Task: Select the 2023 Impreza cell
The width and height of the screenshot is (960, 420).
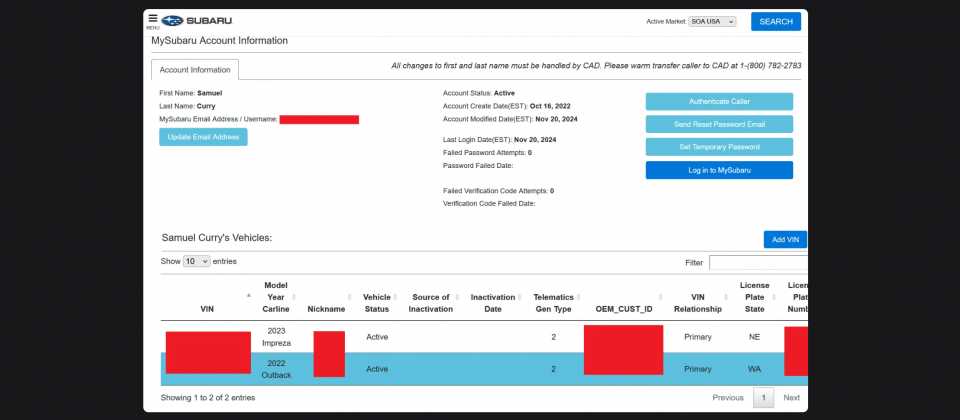Action: 276,337
